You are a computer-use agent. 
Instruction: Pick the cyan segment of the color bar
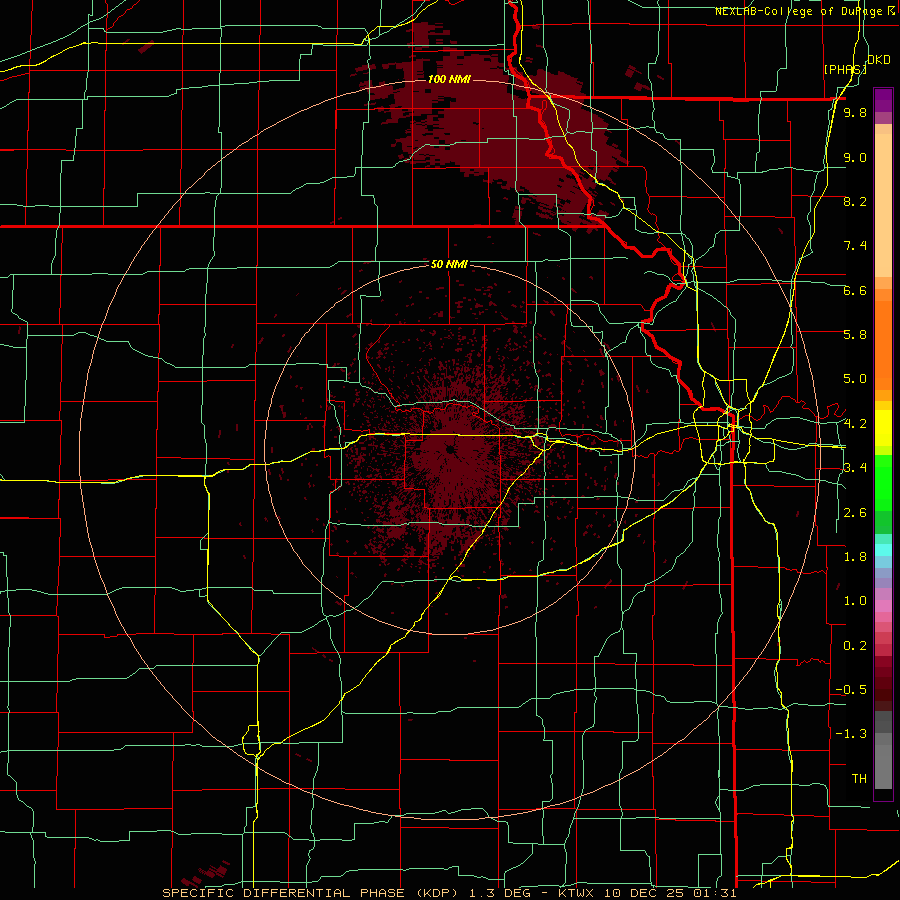883,549
